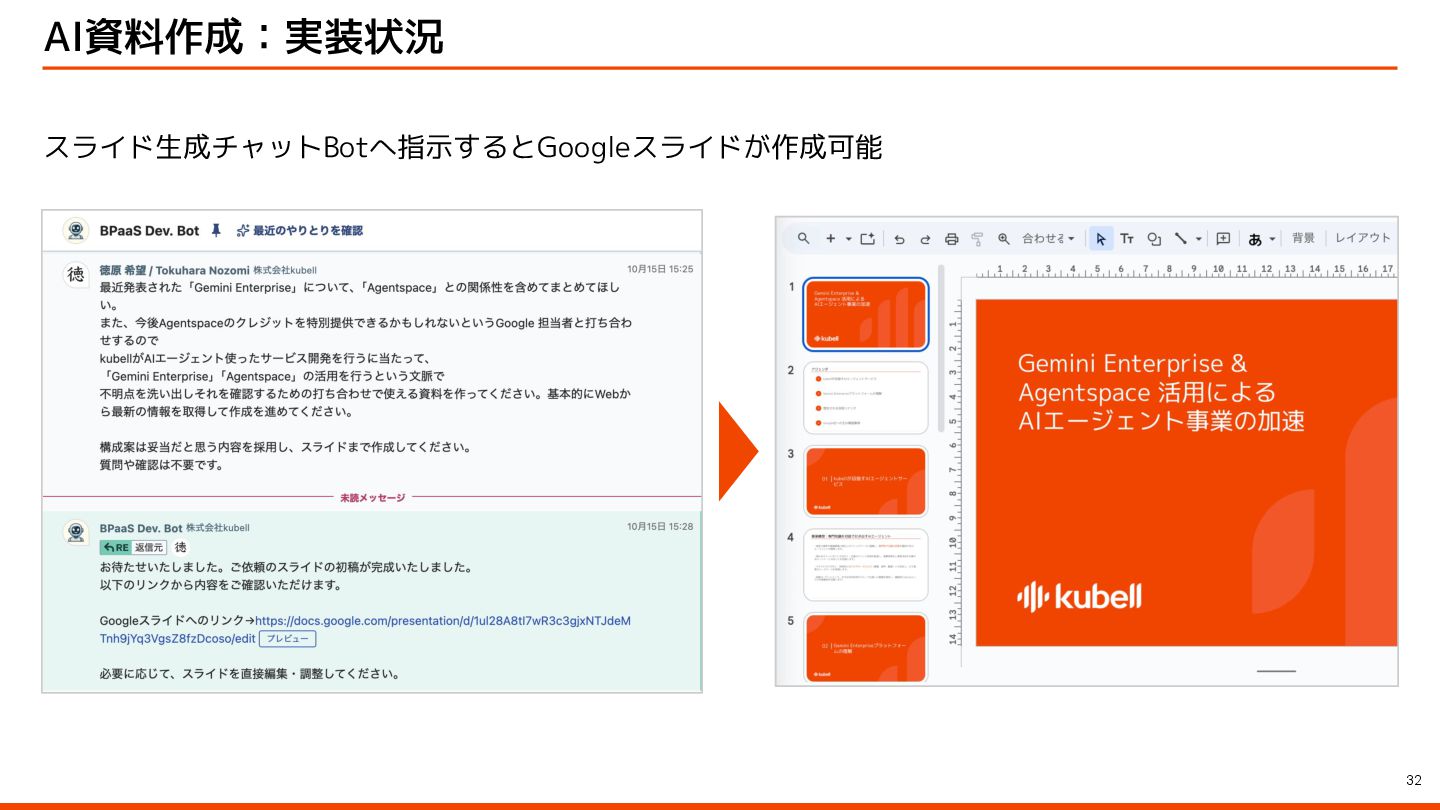Click the kubell logo on slide canvas

tap(1079, 597)
